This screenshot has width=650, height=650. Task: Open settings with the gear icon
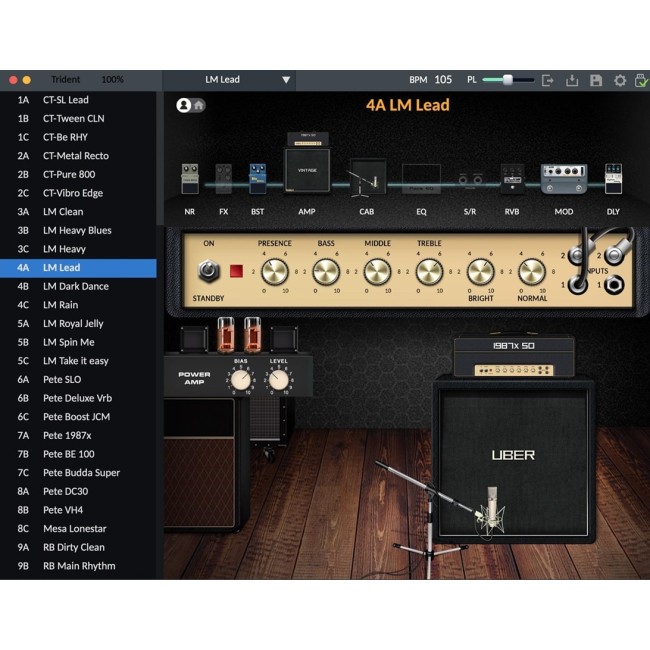[620, 80]
